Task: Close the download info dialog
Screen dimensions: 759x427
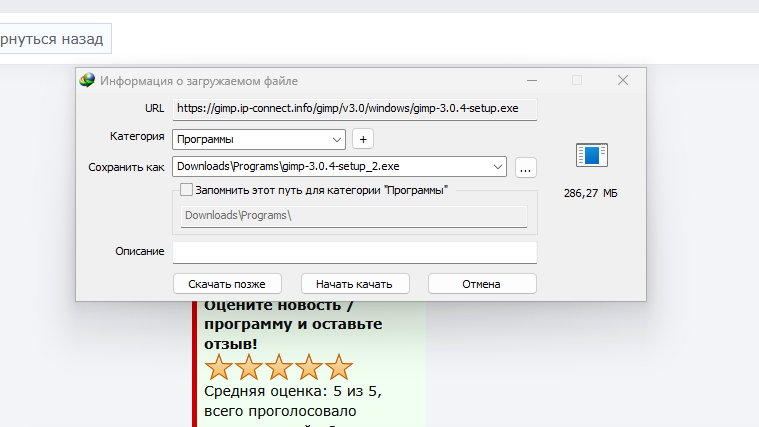Action: pyautogui.click(x=623, y=80)
